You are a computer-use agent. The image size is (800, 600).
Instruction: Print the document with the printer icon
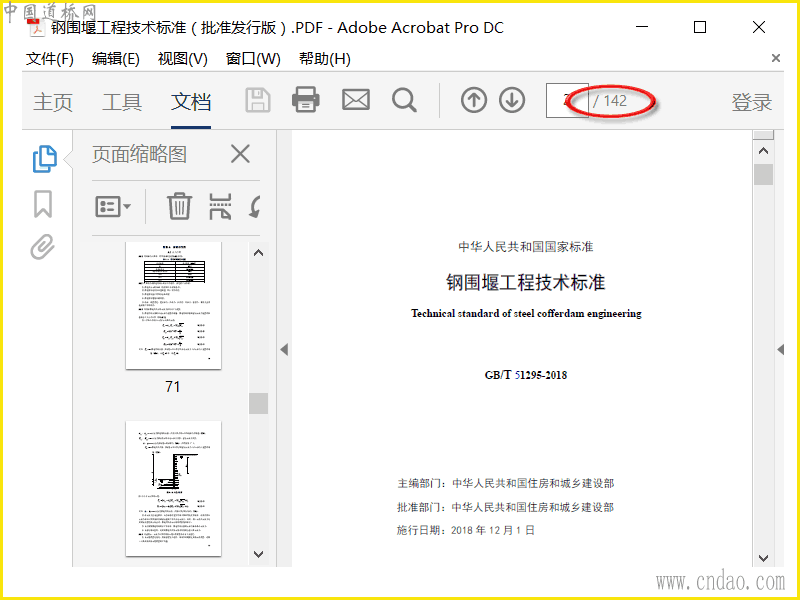point(306,99)
